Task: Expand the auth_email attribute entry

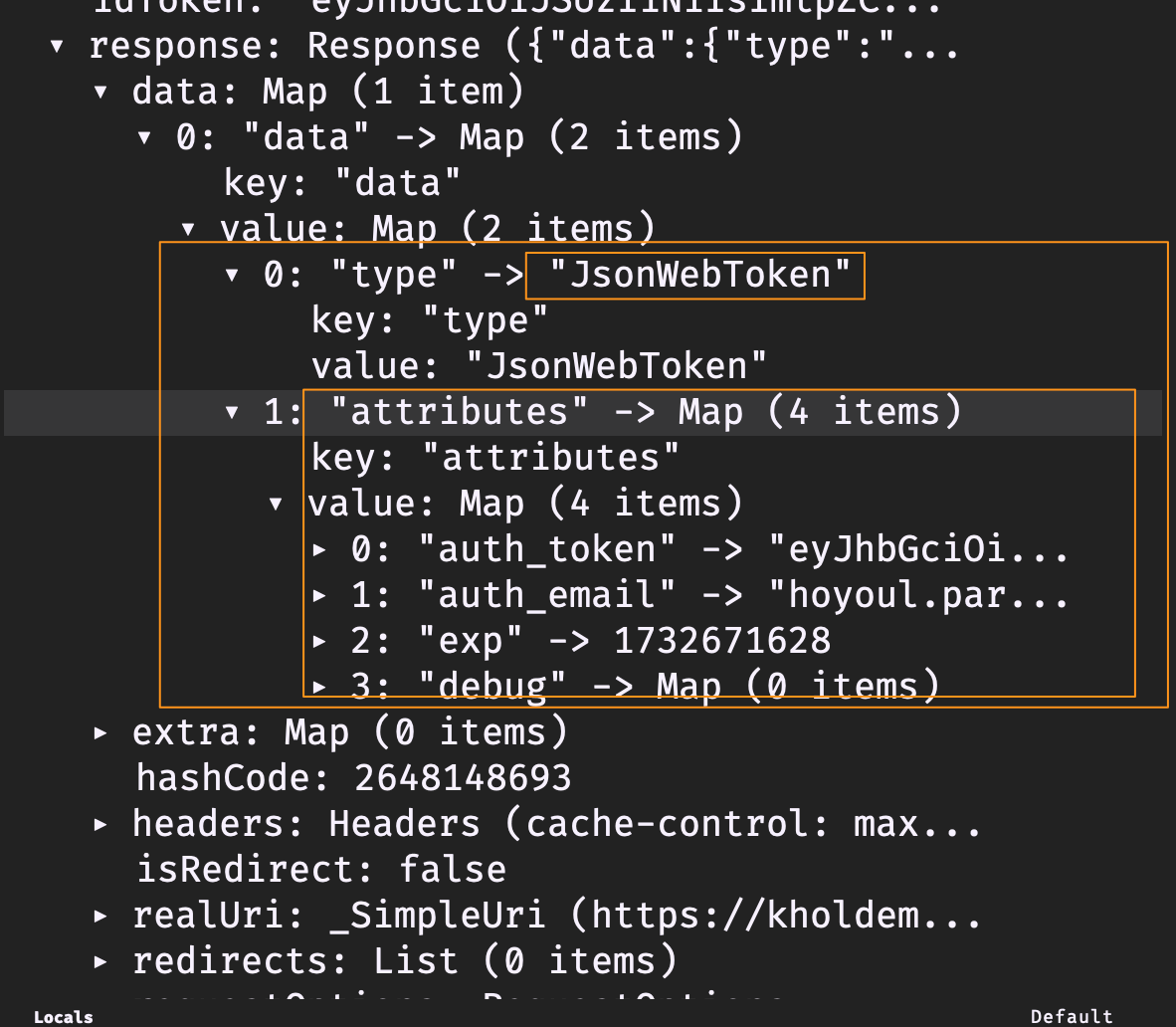Action: (x=320, y=594)
